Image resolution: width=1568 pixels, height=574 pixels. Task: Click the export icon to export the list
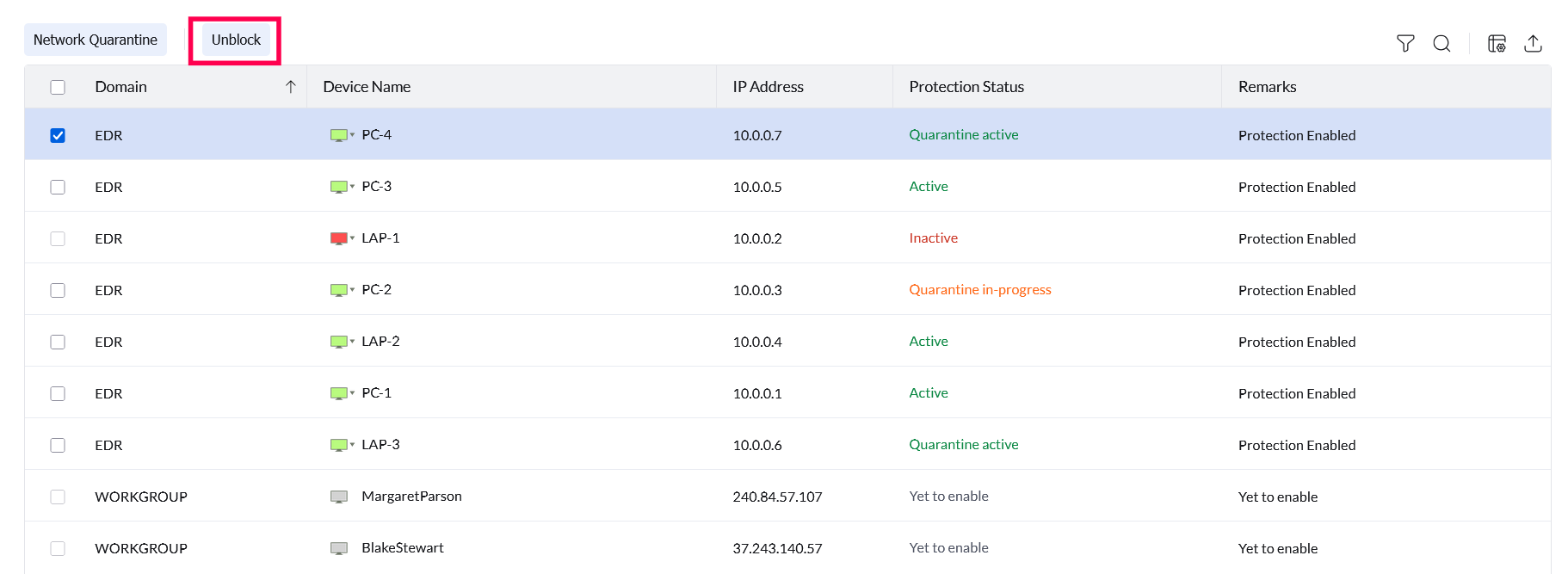tap(1534, 43)
